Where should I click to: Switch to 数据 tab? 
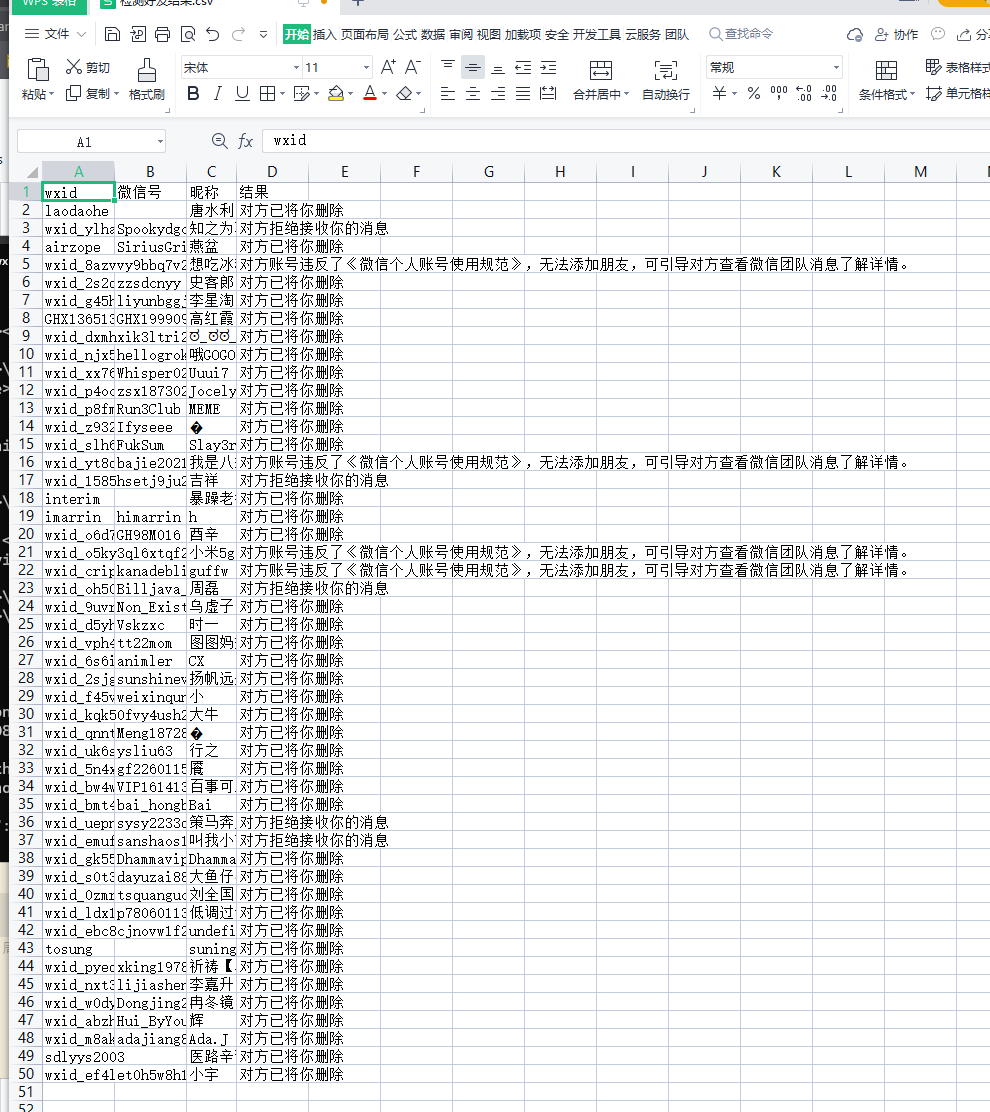(433, 34)
